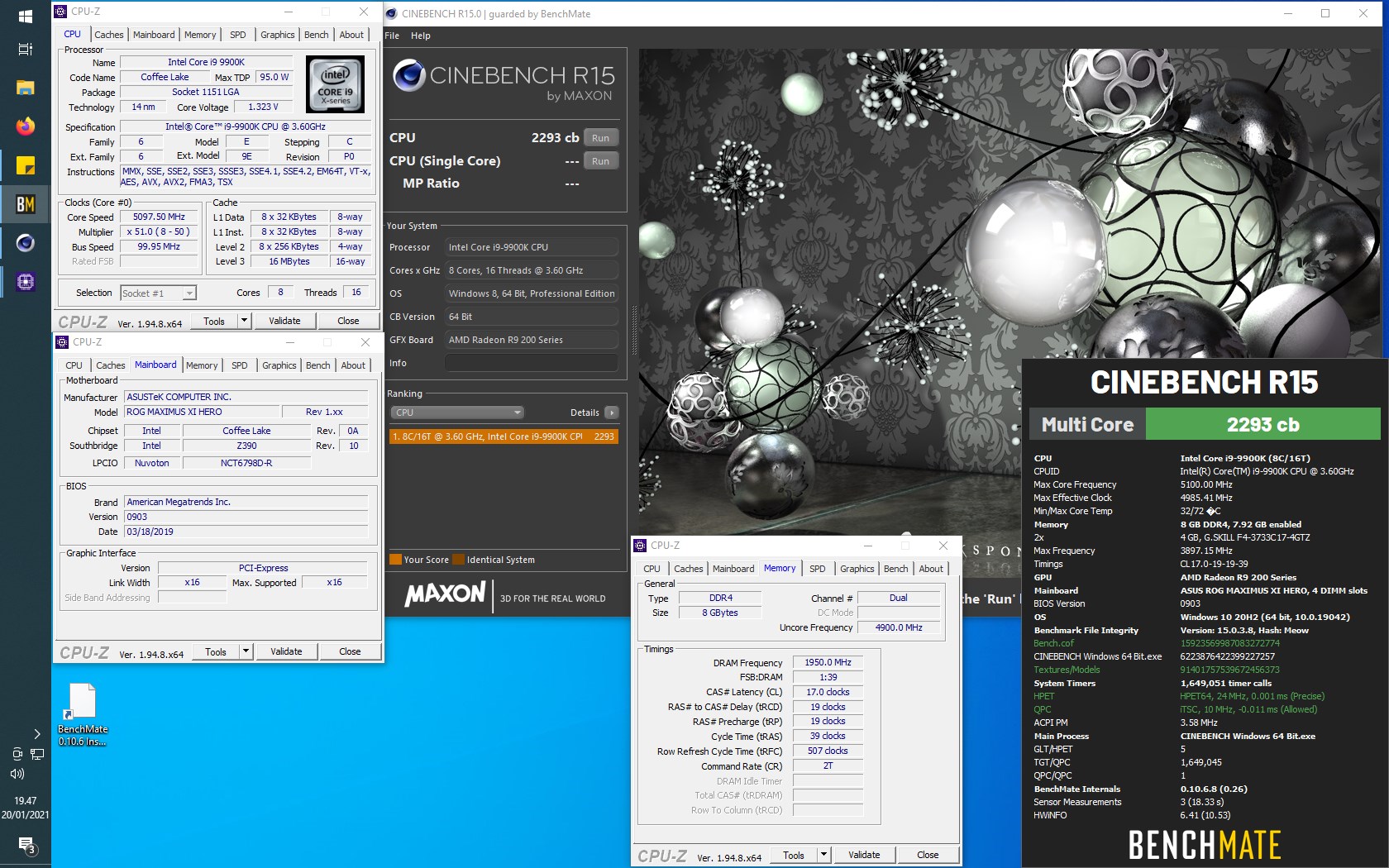Image resolution: width=1389 pixels, height=868 pixels.
Task: Open the Ranking CPU dropdown
Action: click(457, 413)
